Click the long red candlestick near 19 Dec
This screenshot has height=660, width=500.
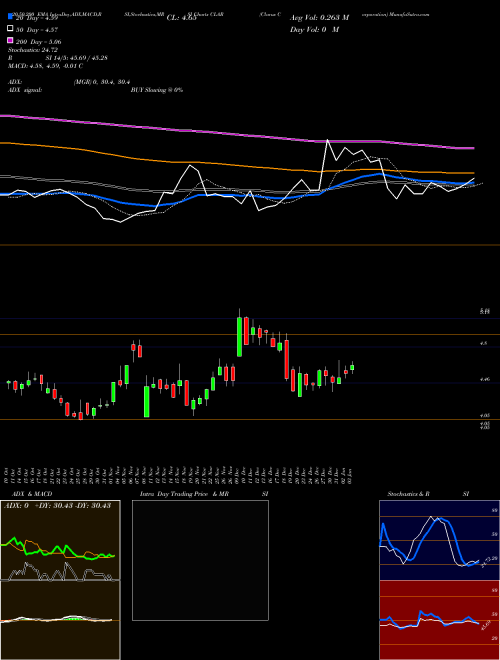(287, 359)
